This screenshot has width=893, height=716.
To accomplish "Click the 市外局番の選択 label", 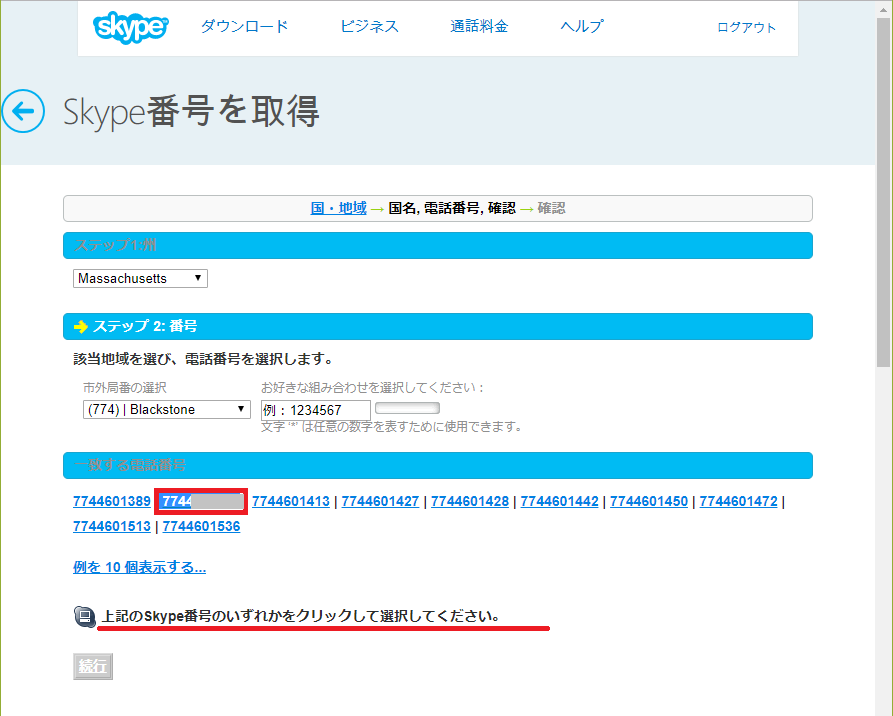I will [x=125, y=388].
